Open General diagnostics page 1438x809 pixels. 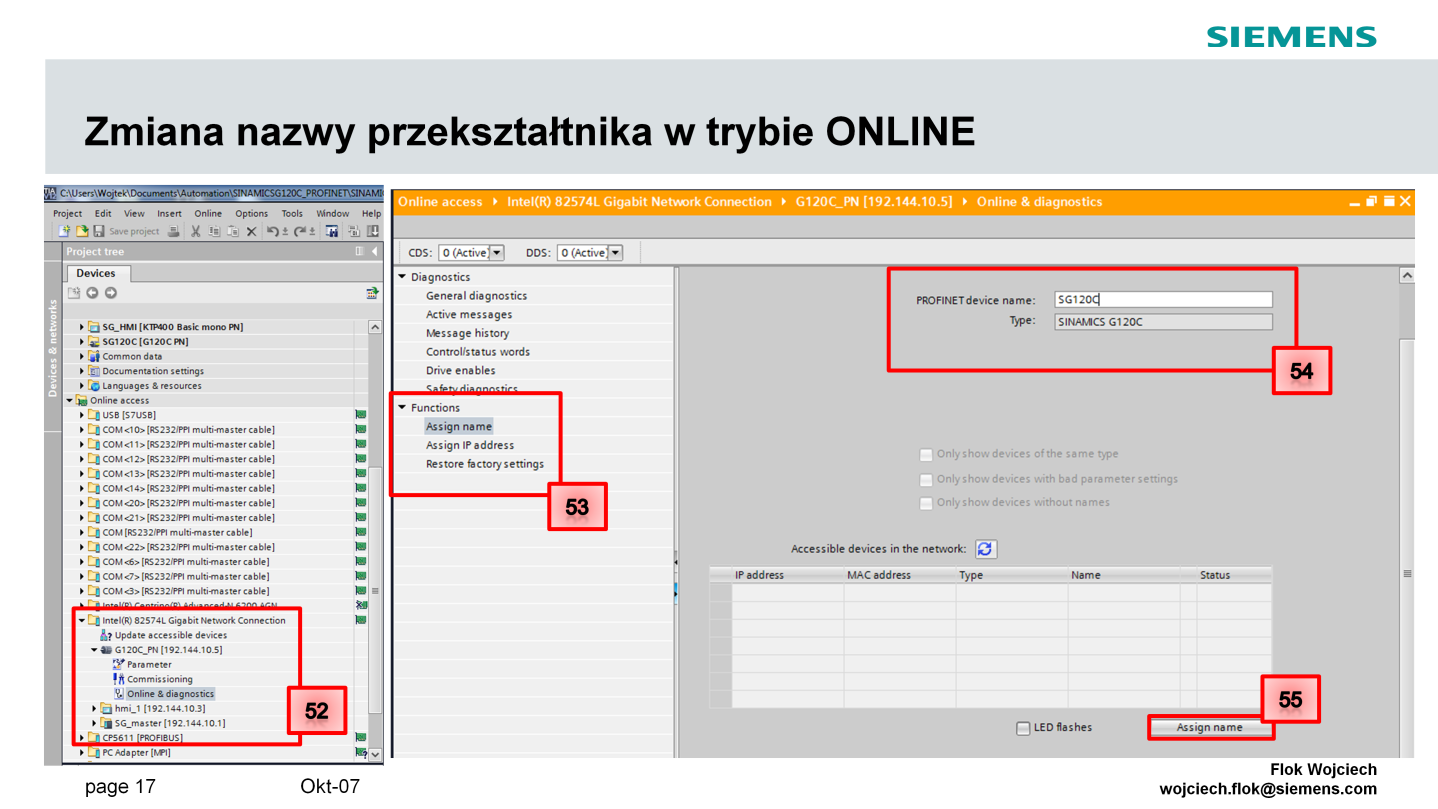(476, 296)
